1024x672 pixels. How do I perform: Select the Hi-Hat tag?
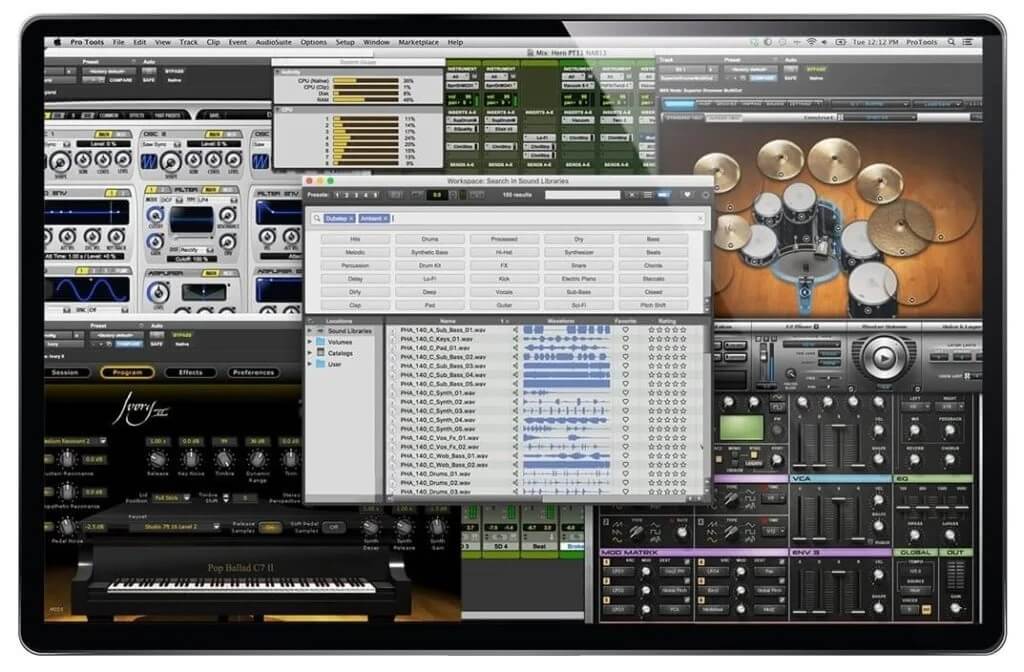tap(504, 252)
